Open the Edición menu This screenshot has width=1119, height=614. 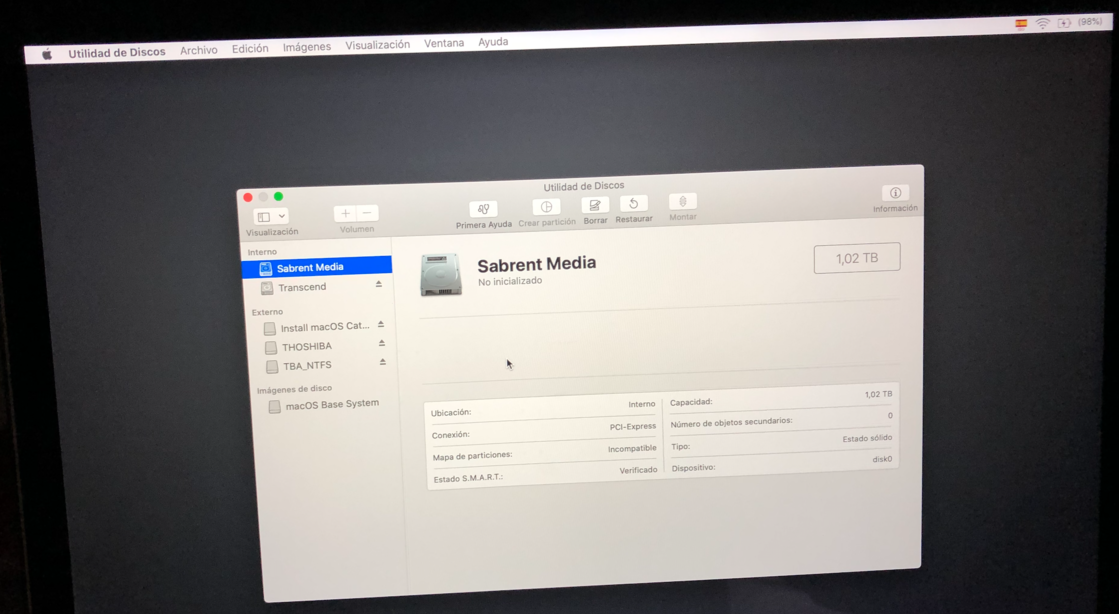pyautogui.click(x=250, y=49)
